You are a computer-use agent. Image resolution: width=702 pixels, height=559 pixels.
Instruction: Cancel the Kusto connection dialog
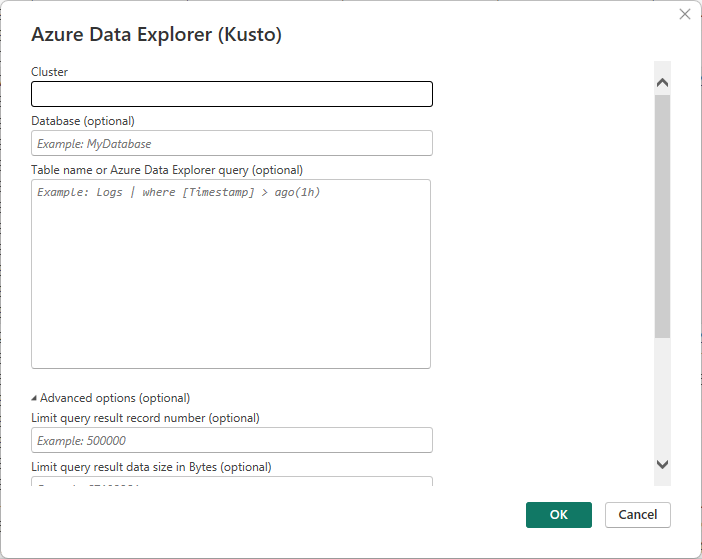pyautogui.click(x=638, y=515)
